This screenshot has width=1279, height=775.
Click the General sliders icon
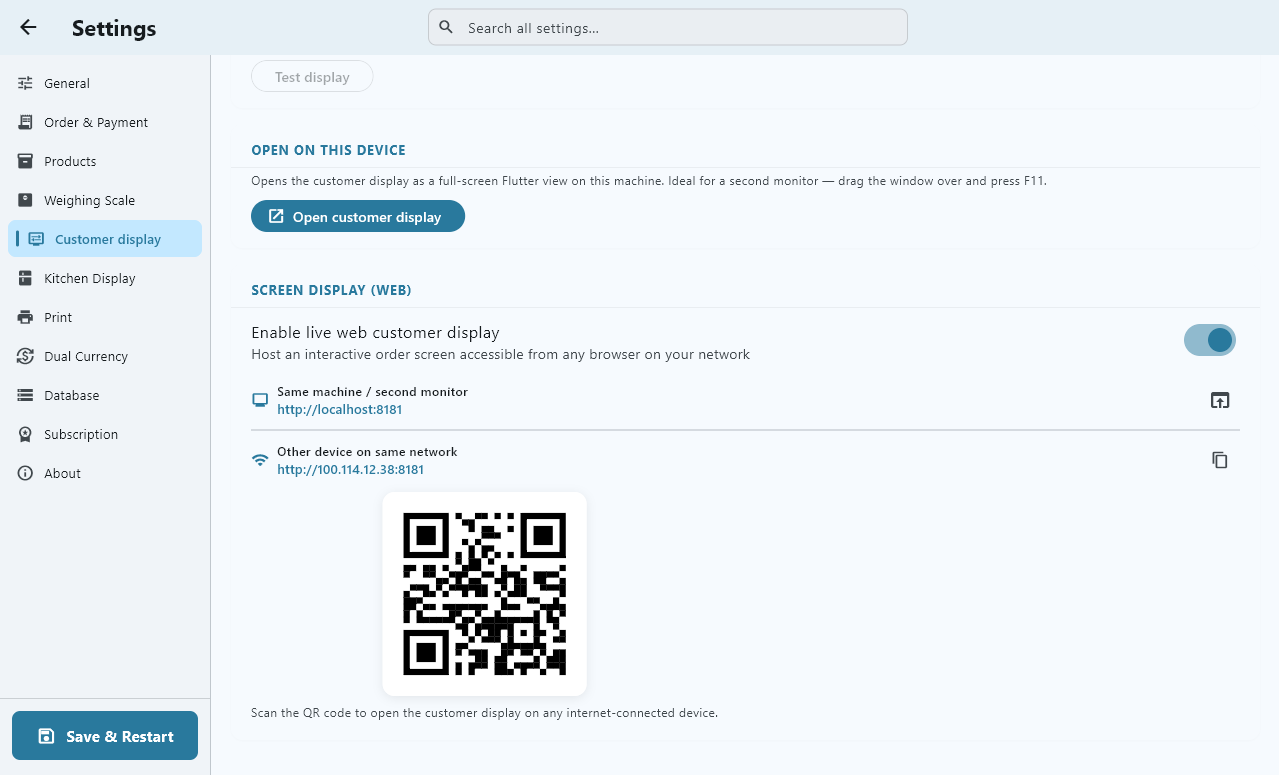point(26,83)
